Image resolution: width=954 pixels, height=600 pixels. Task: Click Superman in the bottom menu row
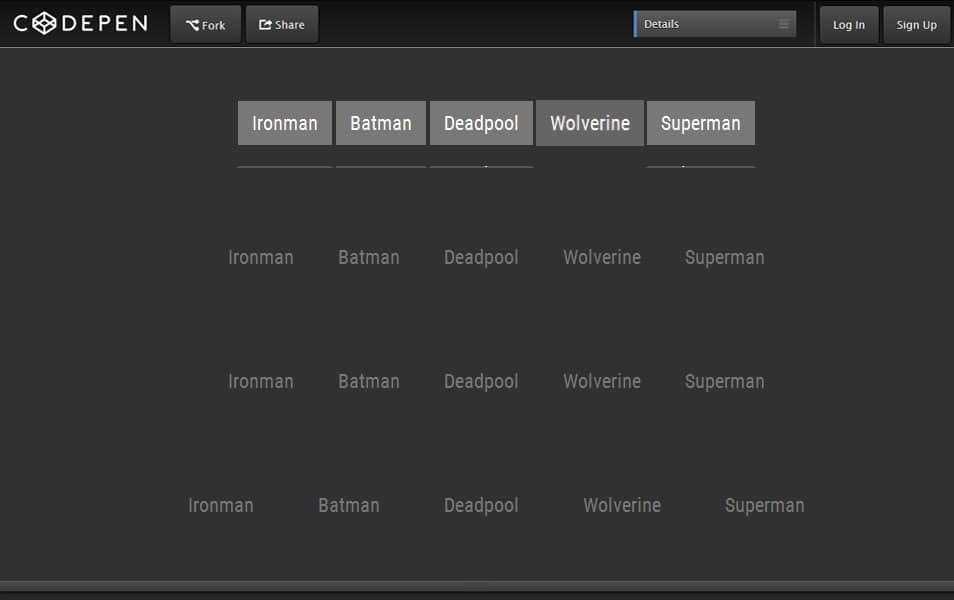click(x=764, y=505)
